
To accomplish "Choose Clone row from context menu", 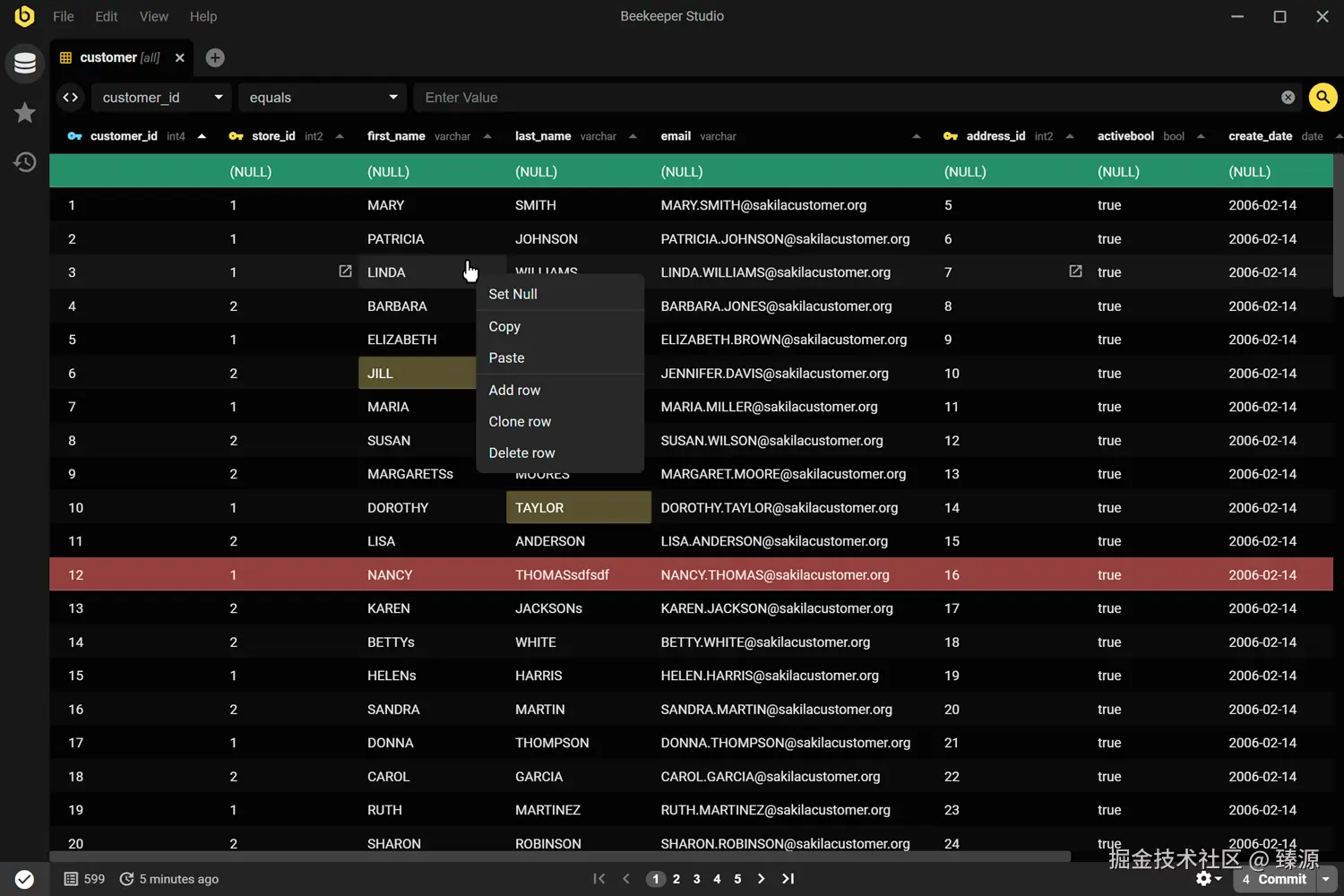I will pyautogui.click(x=560, y=421).
